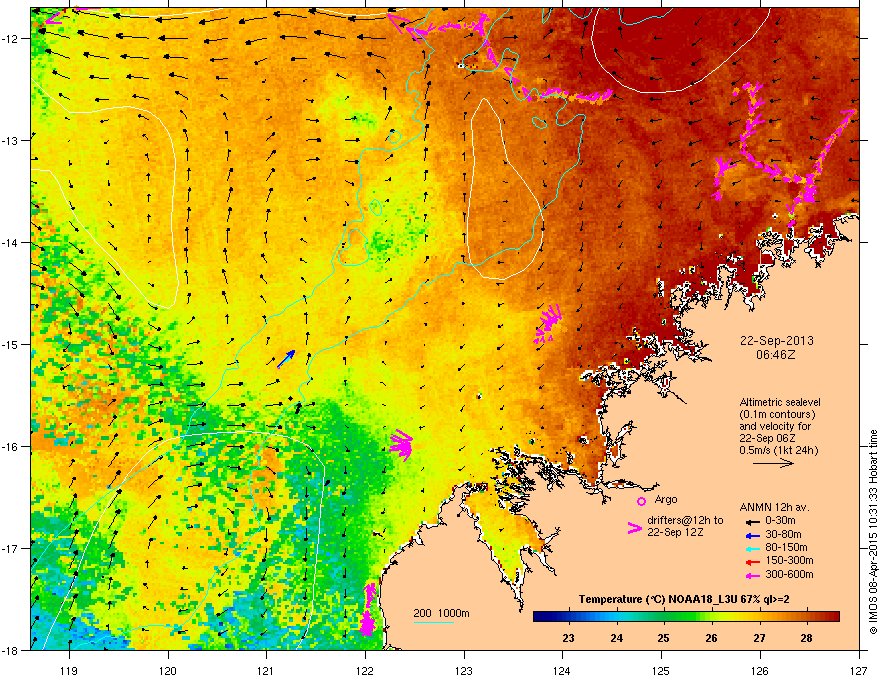Click the blue current arrow near 121E 15S
Image resolution: width=880 pixels, height=680 pixels.
click(x=286, y=359)
